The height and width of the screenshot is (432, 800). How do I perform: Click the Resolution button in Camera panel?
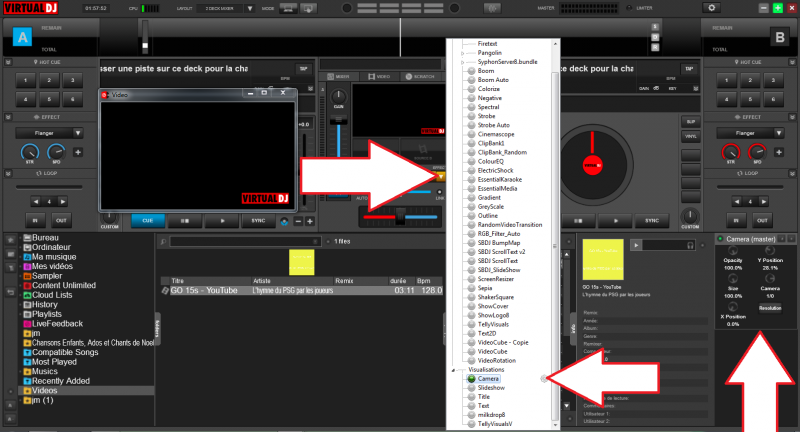(770, 308)
